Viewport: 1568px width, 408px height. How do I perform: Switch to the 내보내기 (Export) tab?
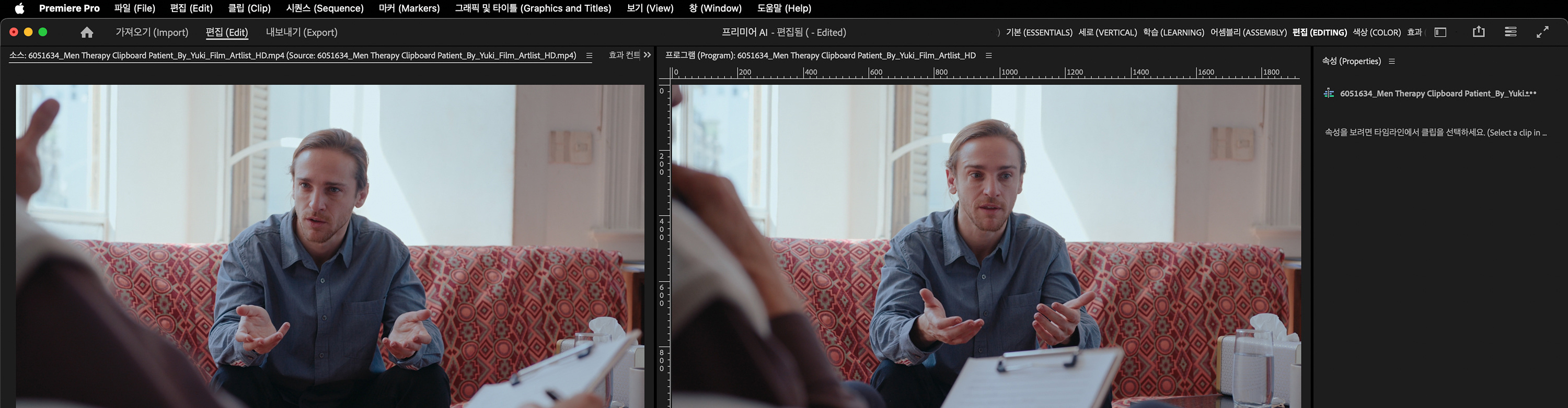301,32
